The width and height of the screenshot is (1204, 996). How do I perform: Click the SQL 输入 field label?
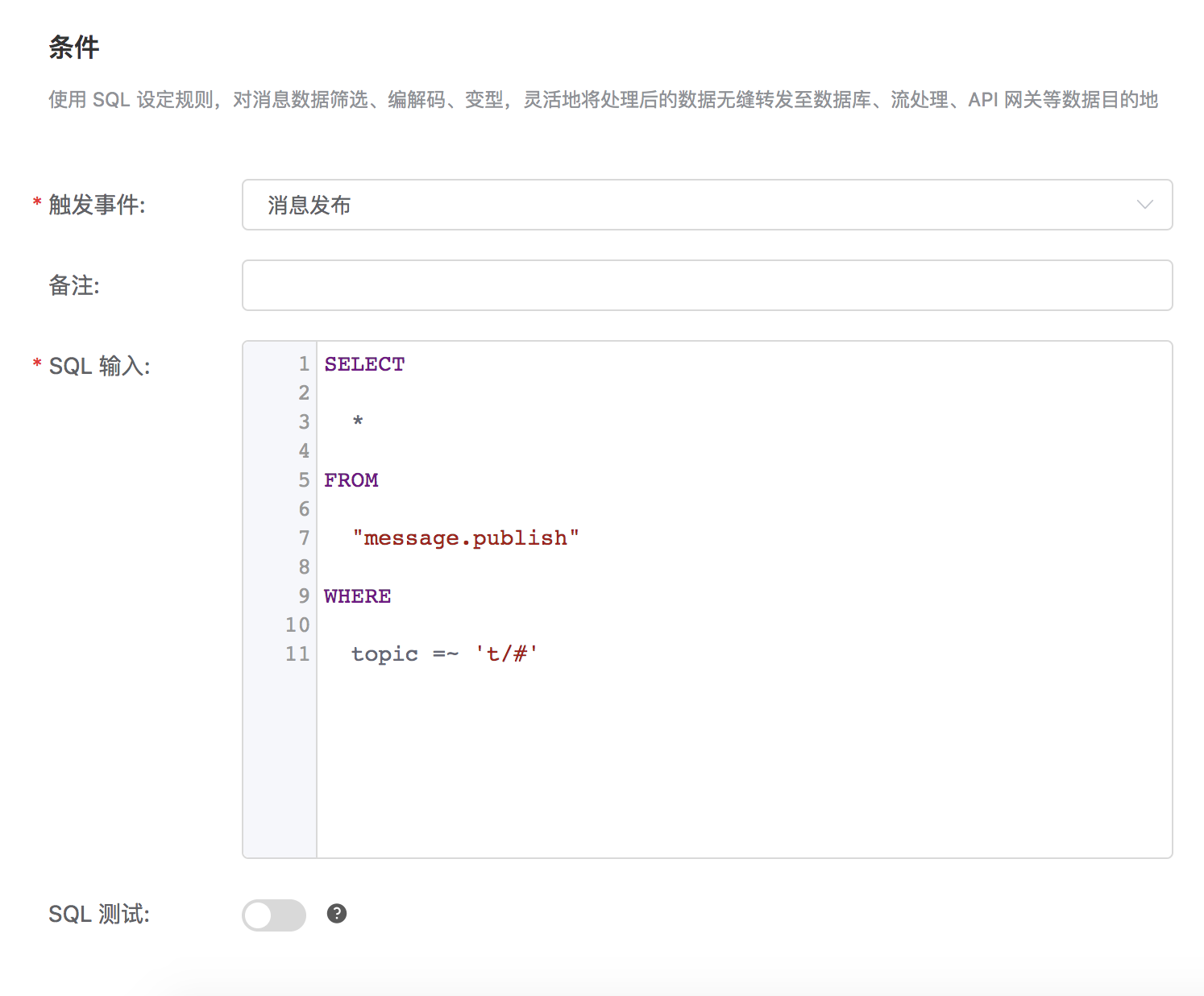tap(99, 366)
